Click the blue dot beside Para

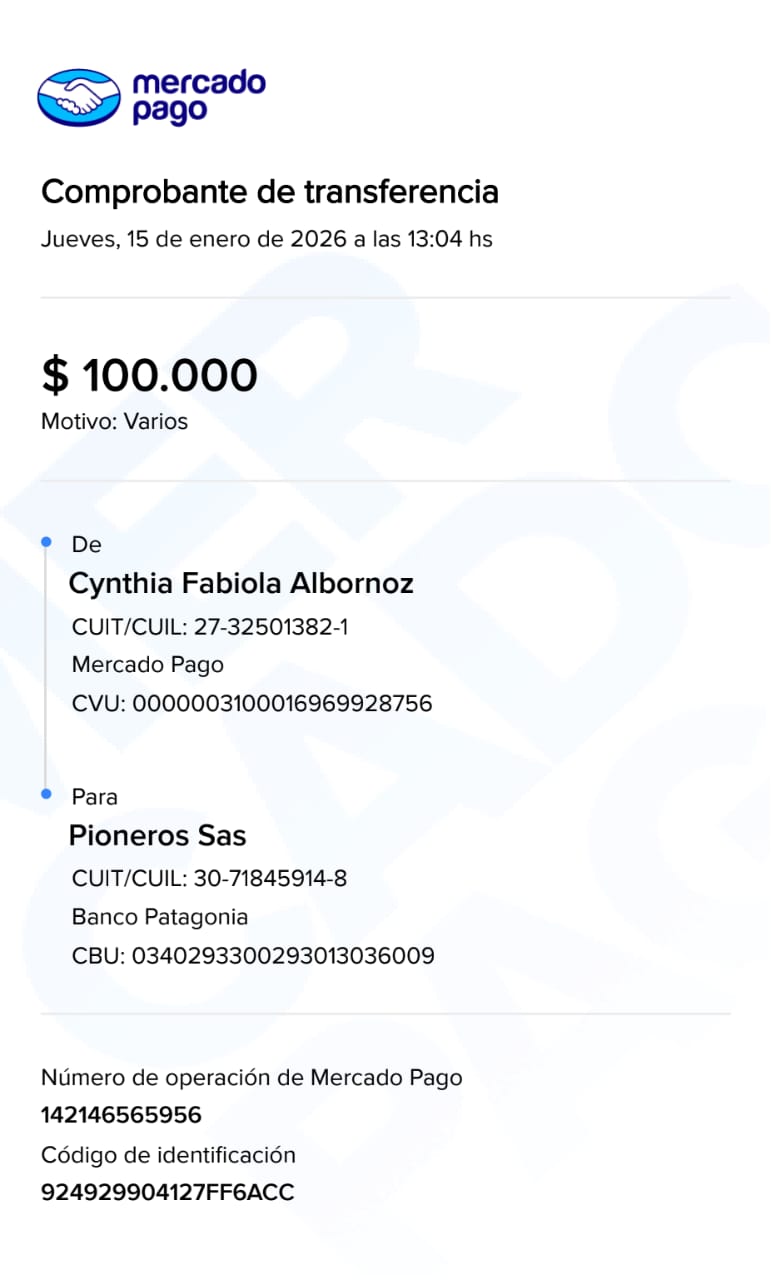coord(46,794)
